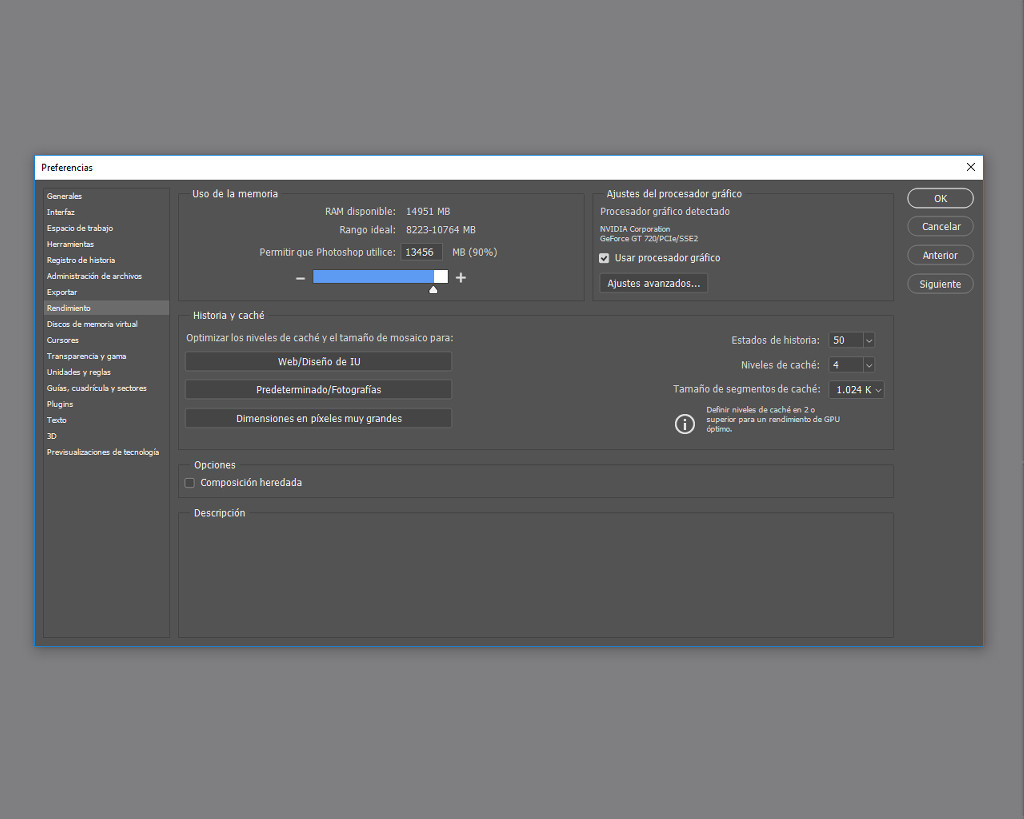Click the memory amount input showing 13456

click(x=421, y=251)
